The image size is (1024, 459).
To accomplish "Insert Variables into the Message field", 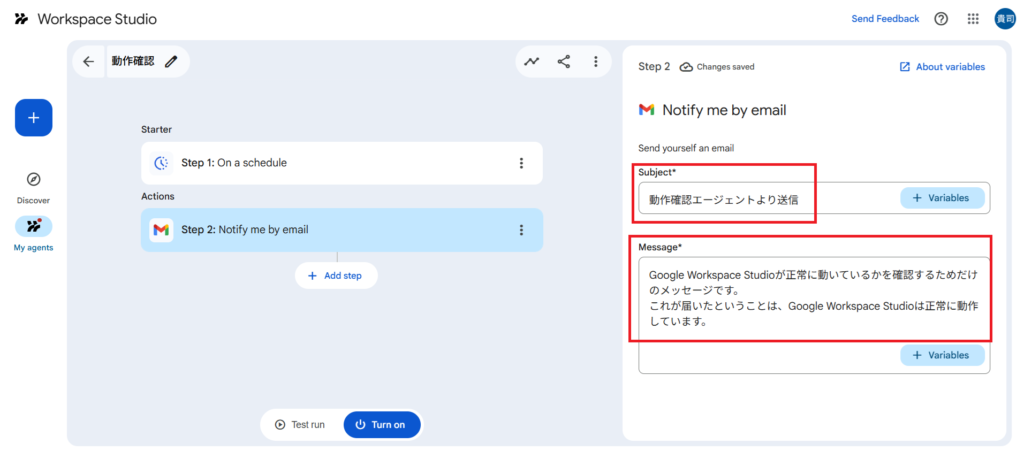I will (942, 355).
